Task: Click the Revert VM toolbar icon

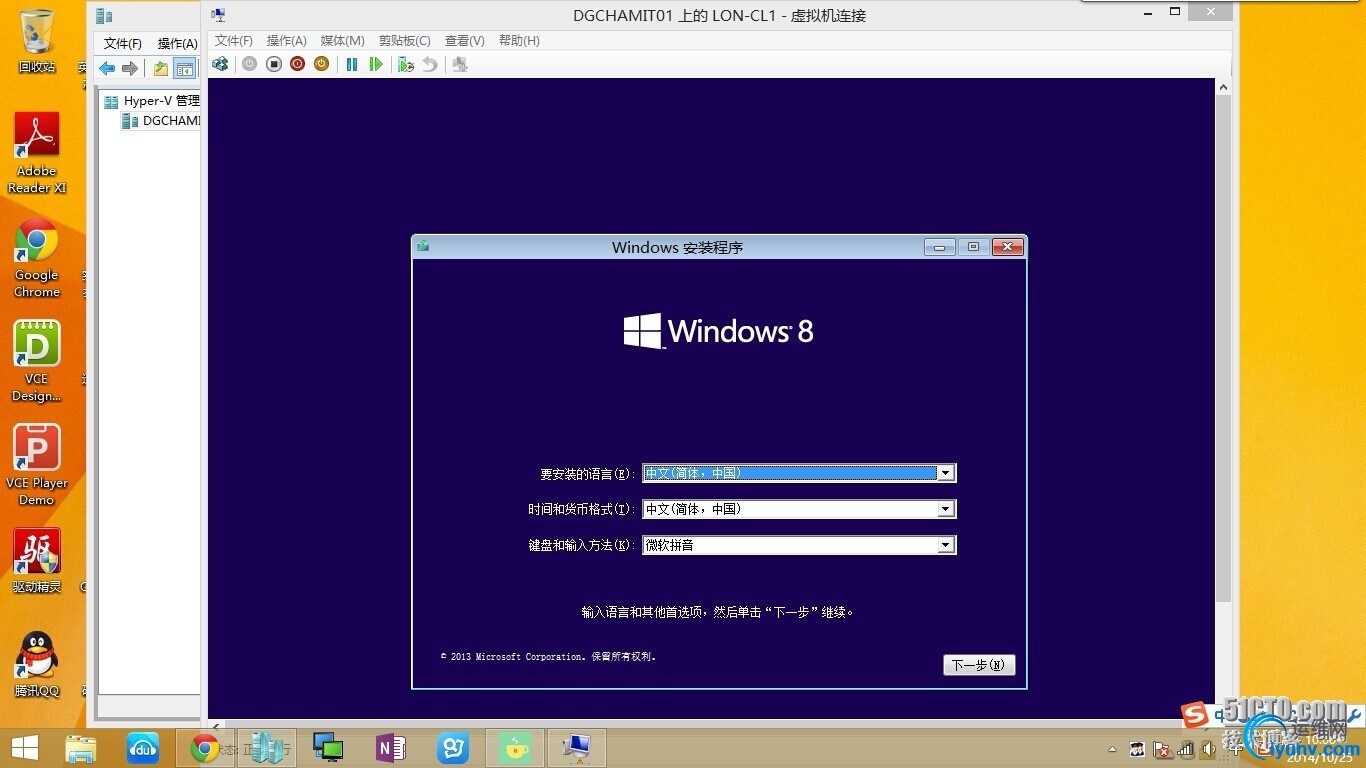Action: (x=429, y=64)
